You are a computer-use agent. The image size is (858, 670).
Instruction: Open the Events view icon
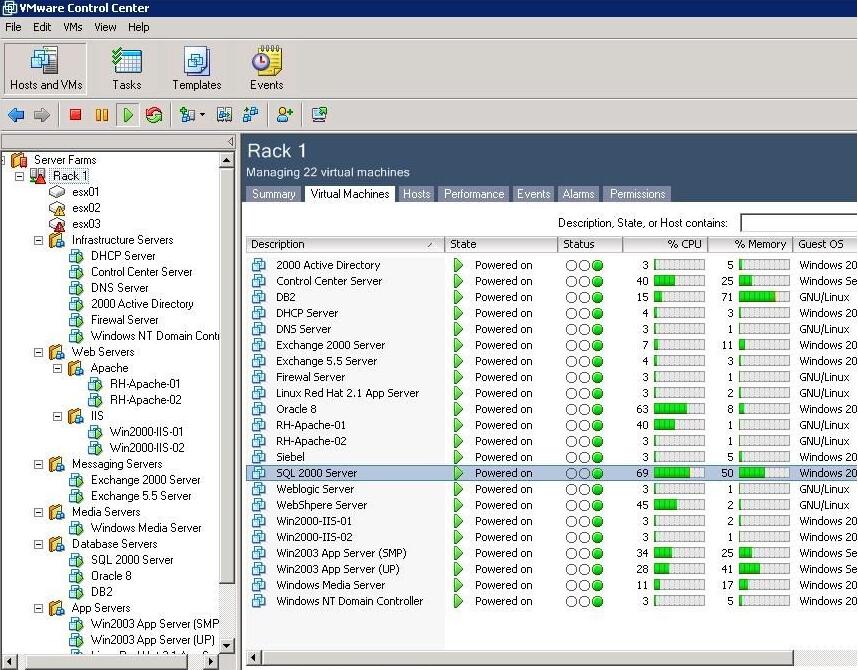coord(266,61)
